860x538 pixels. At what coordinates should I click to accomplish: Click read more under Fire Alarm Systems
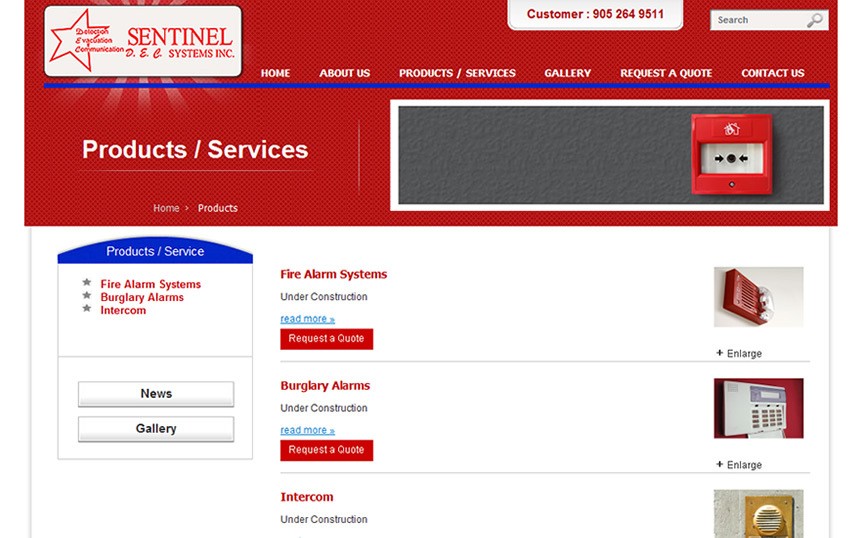pyautogui.click(x=307, y=319)
